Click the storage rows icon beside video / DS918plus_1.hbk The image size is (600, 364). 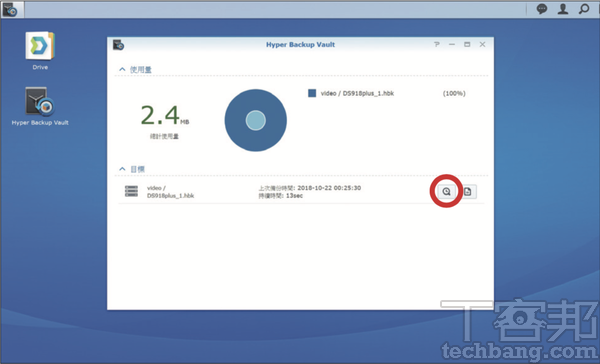[131, 191]
